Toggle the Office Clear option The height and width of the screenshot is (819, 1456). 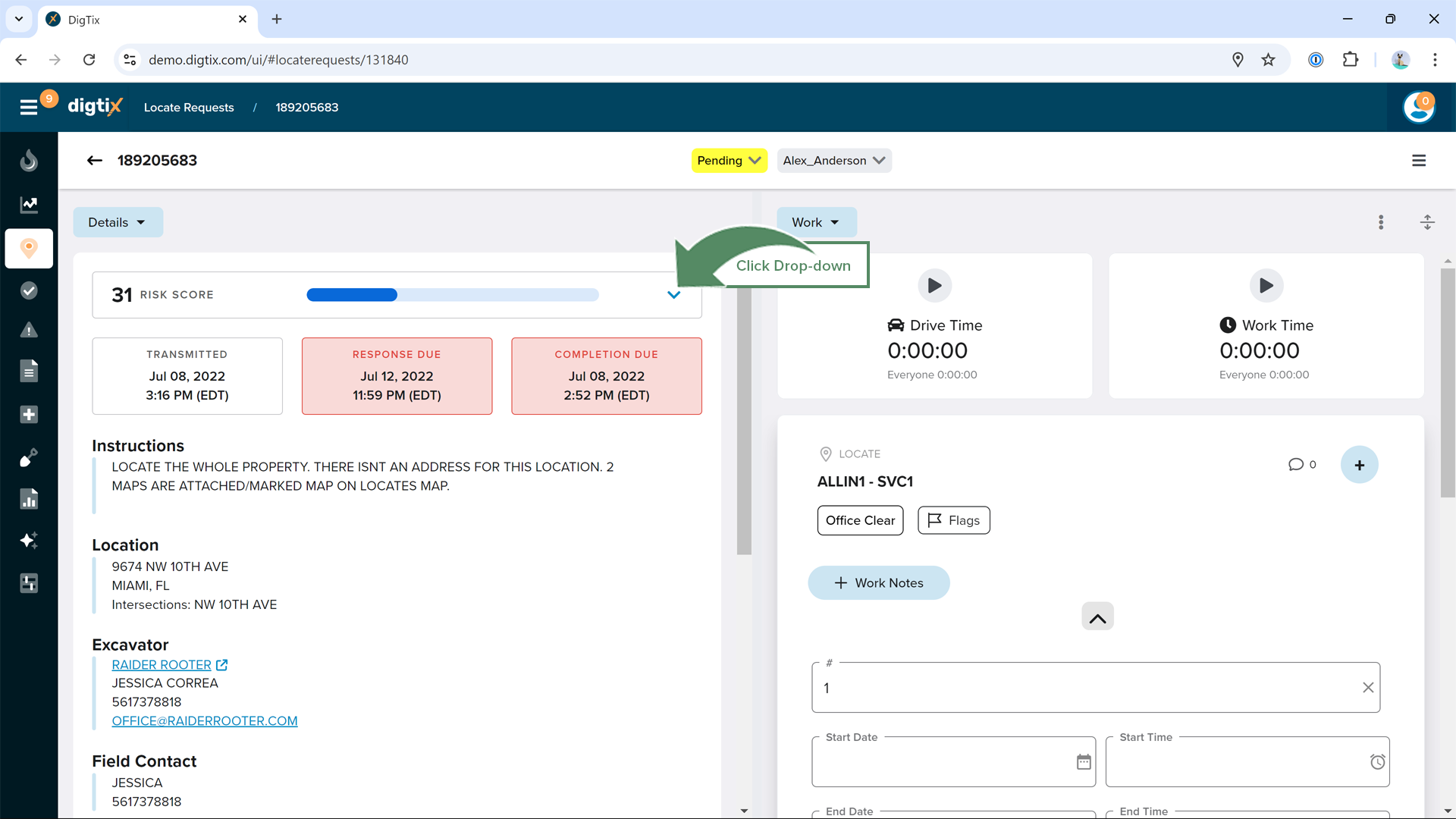click(x=860, y=520)
